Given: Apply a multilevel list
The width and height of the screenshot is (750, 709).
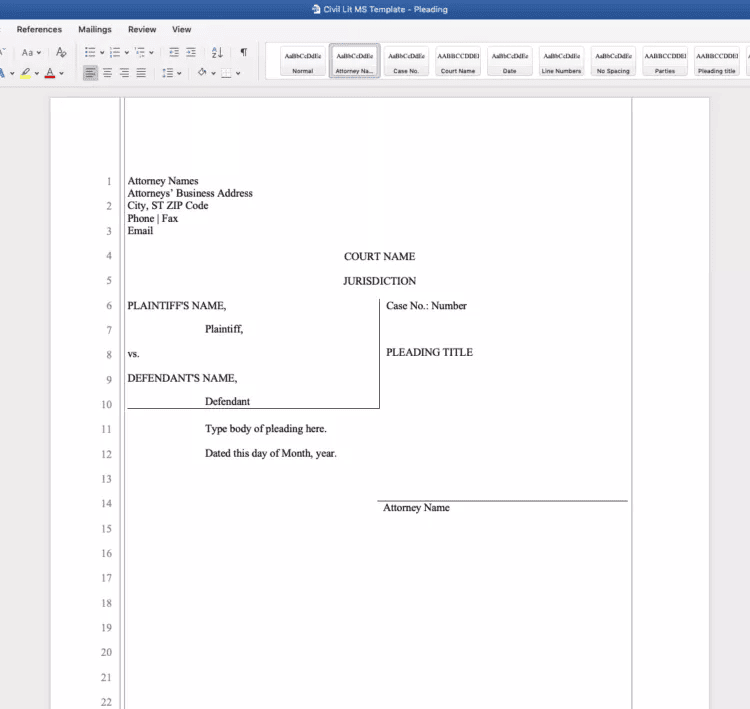Looking at the screenshot, I should (x=140, y=52).
